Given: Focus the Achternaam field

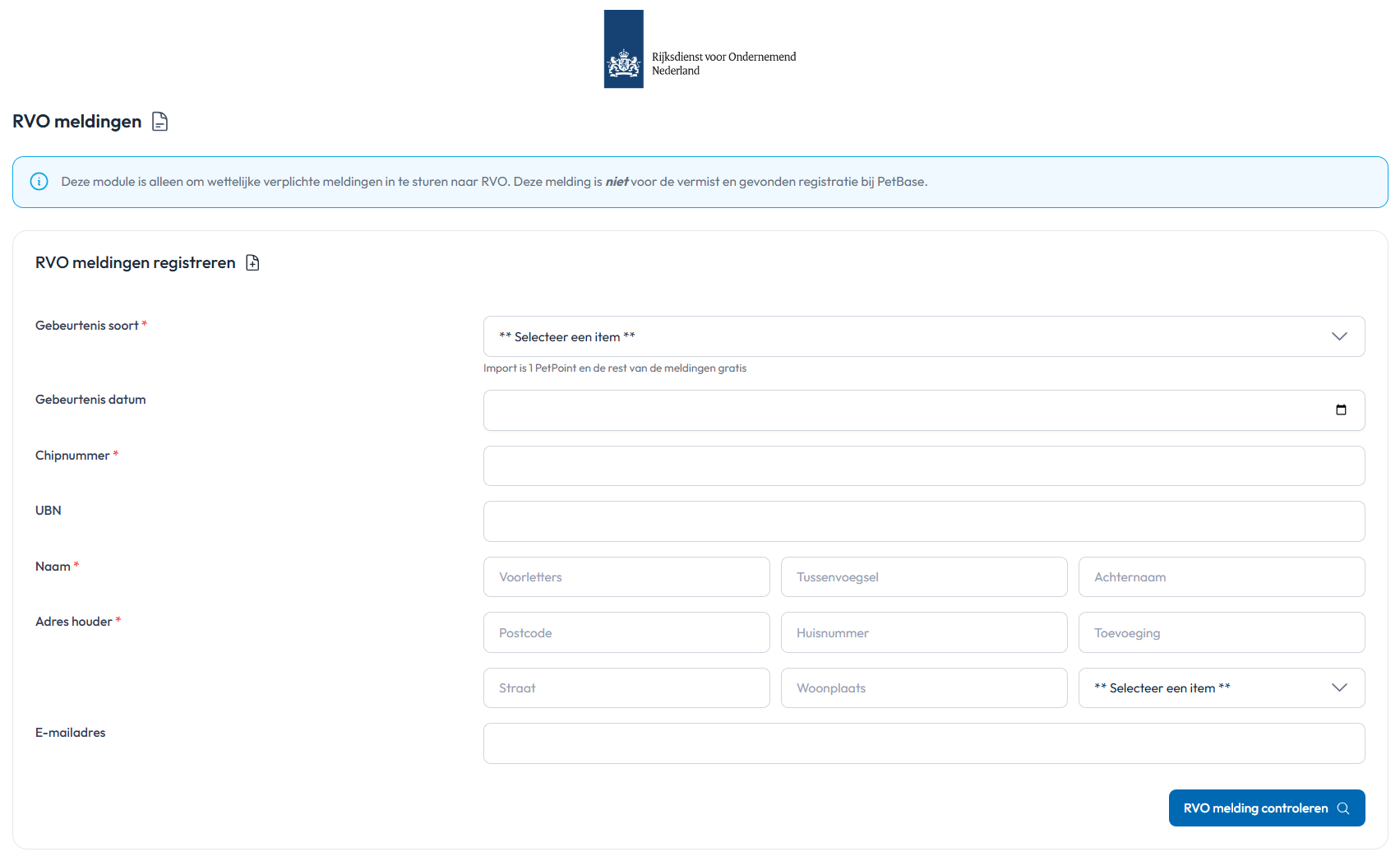Looking at the screenshot, I should 1221,577.
